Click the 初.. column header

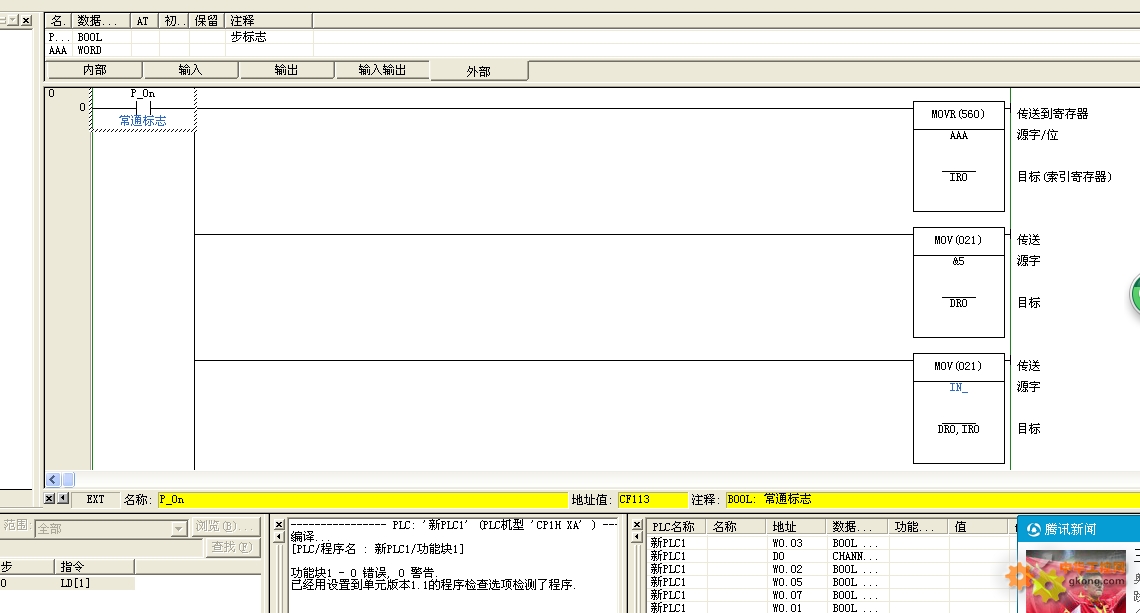pyautogui.click(x=174, y=20)
